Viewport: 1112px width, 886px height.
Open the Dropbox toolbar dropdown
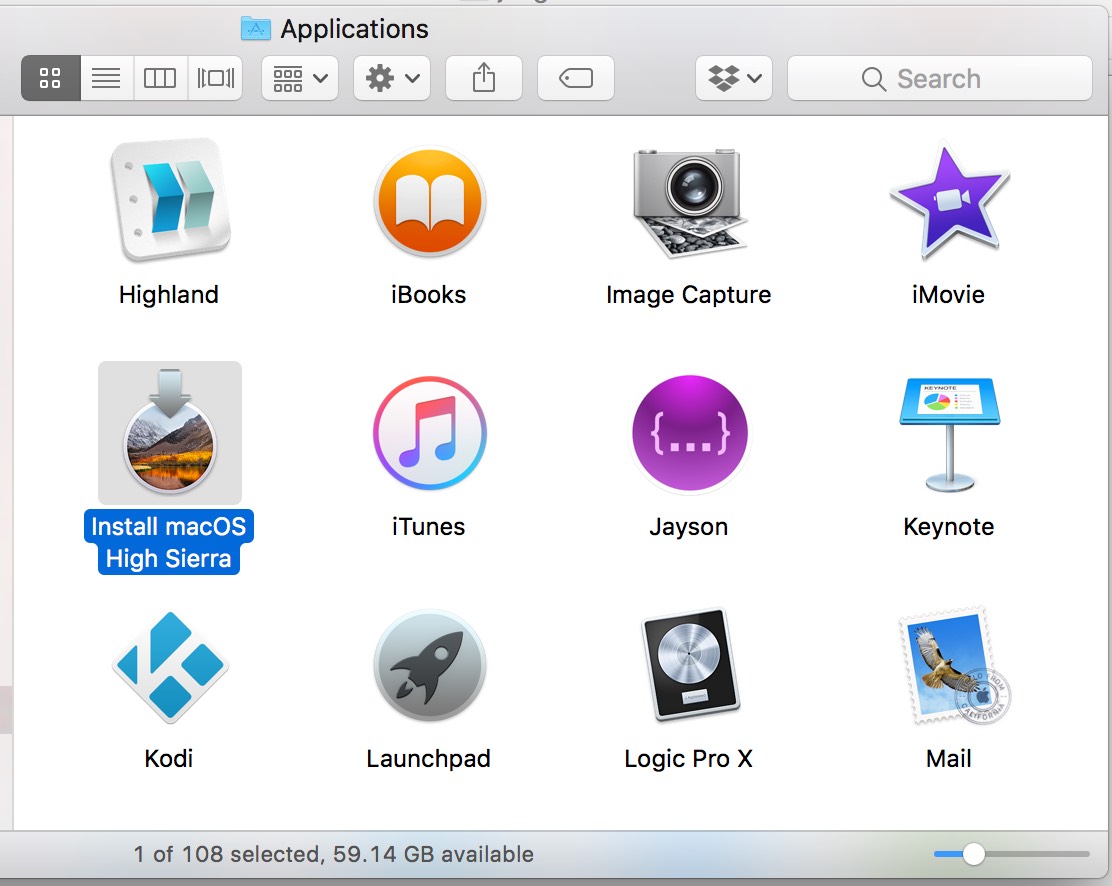[734, 78]
